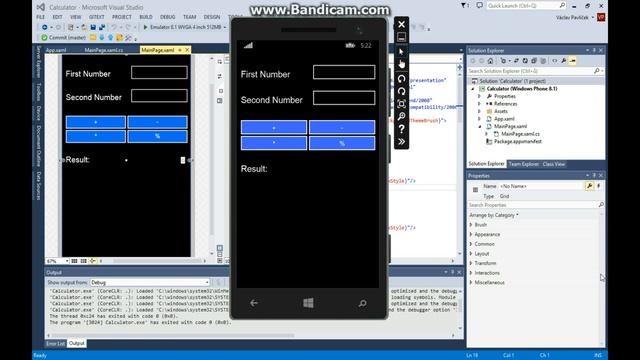Click the feedback speech bubble icon
The height and width of the screenshot is (360, 640).
480,6
